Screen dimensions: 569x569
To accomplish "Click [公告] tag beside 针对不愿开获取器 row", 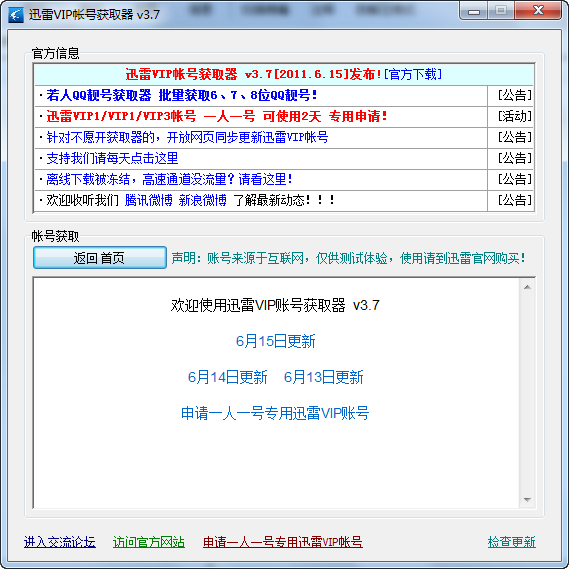I will [x=515, y=138].
